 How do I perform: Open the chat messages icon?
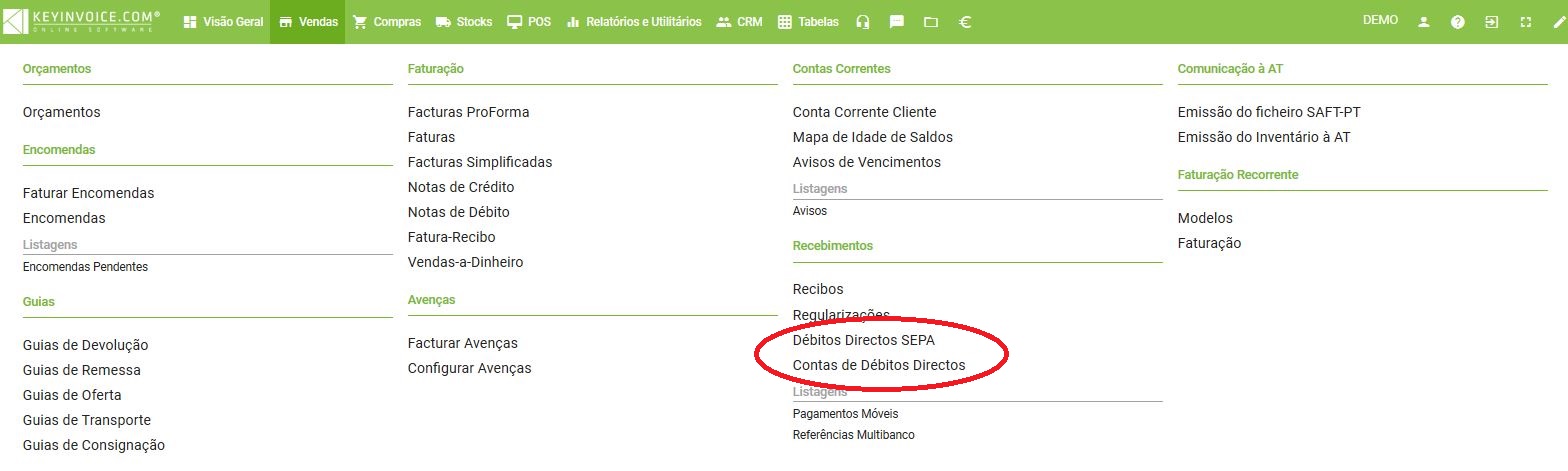pos(897,22)
